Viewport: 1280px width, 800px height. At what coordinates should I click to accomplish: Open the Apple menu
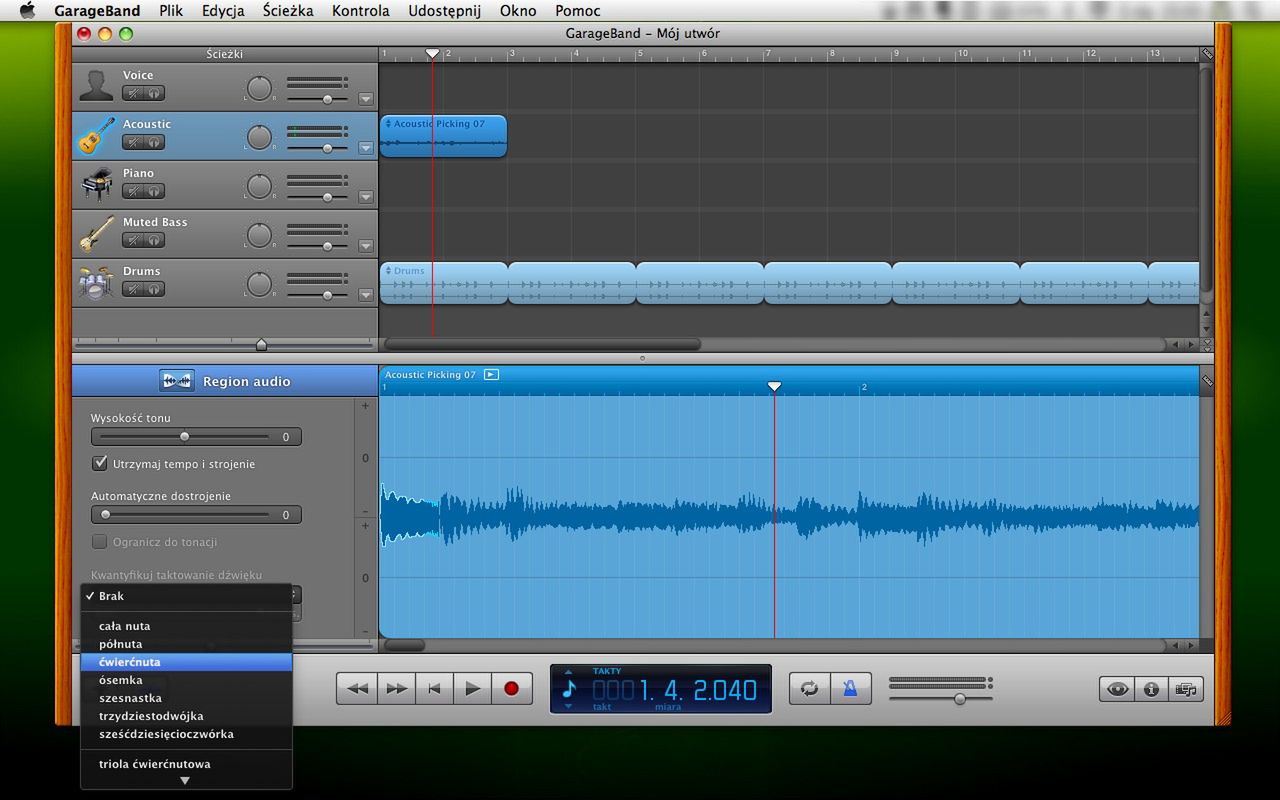pyautogui.click(x=27, y=11)
